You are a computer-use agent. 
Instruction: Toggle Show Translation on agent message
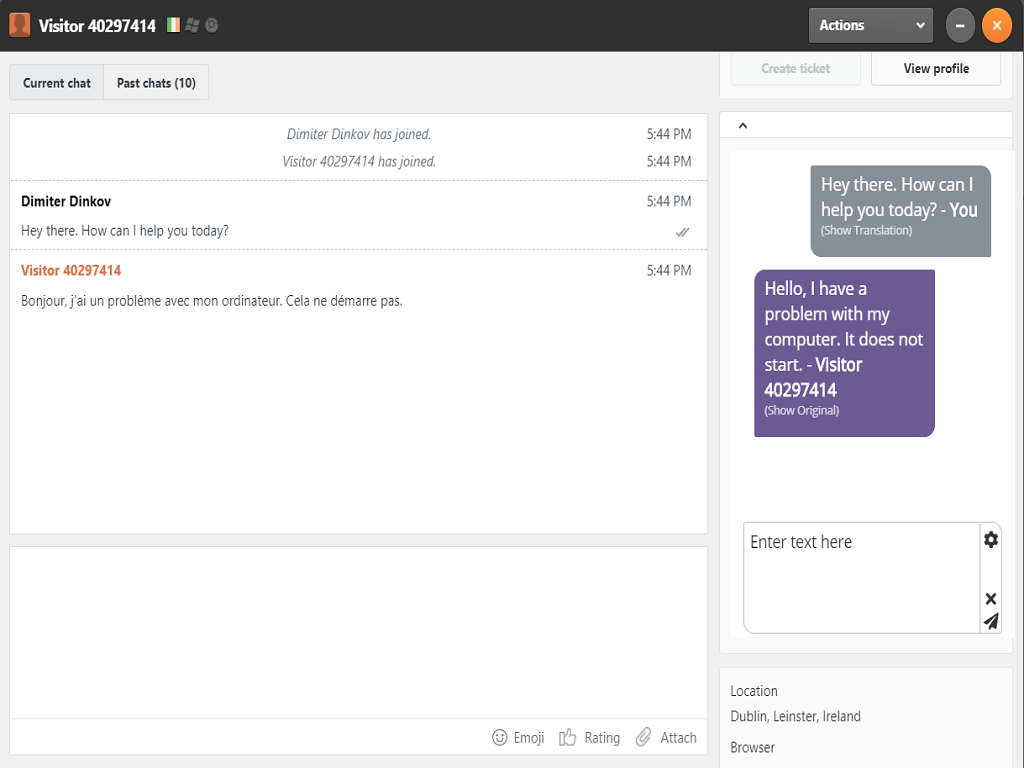pyautogui.click(x=866, y=231)
